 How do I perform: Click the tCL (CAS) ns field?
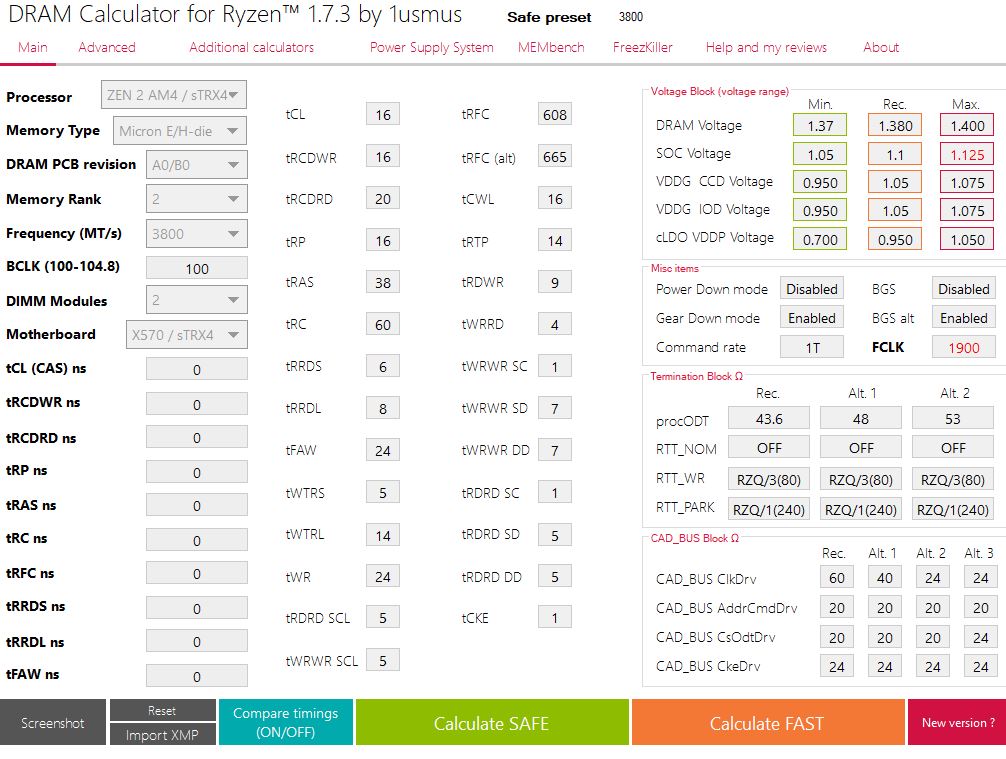(196, 370)
